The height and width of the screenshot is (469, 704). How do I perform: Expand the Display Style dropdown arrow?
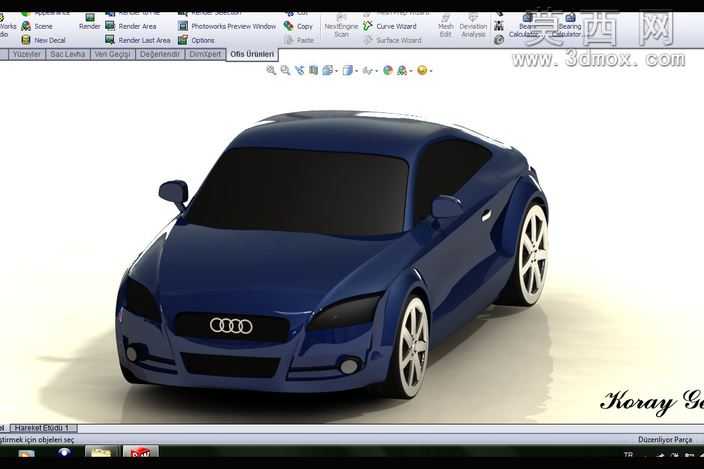pyautogui.click(x=356, y=71)
